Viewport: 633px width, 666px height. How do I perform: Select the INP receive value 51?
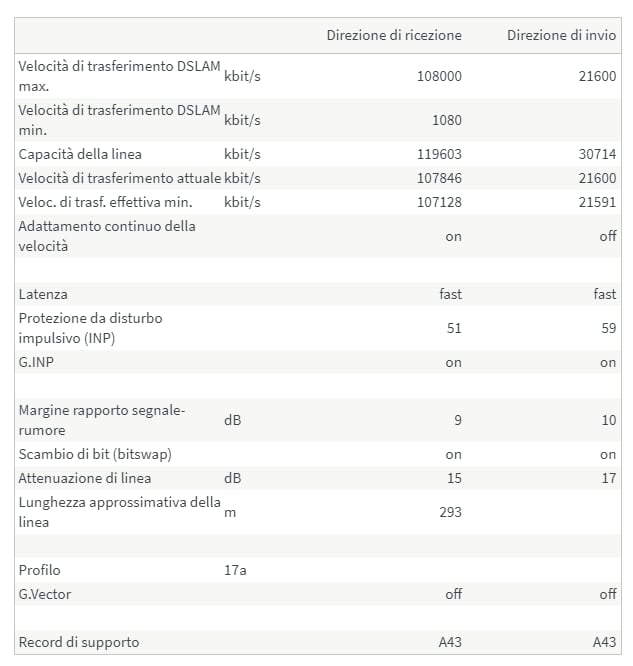(453, 328)
